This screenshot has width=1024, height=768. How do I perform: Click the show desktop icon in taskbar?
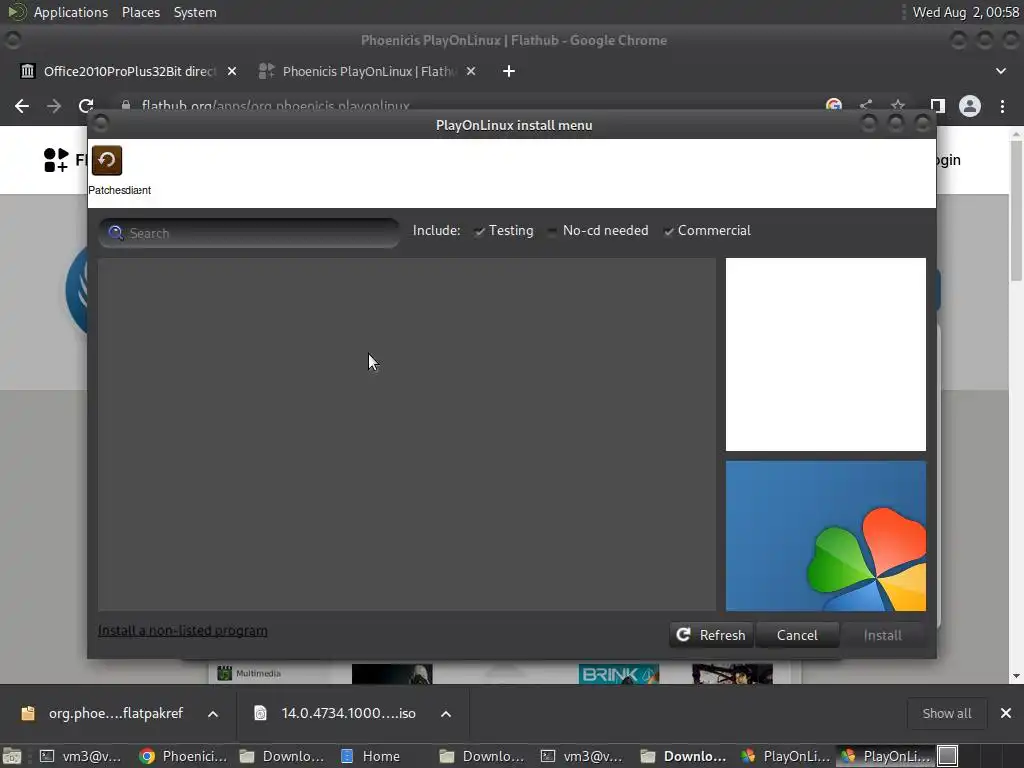(x=12, y=756)
